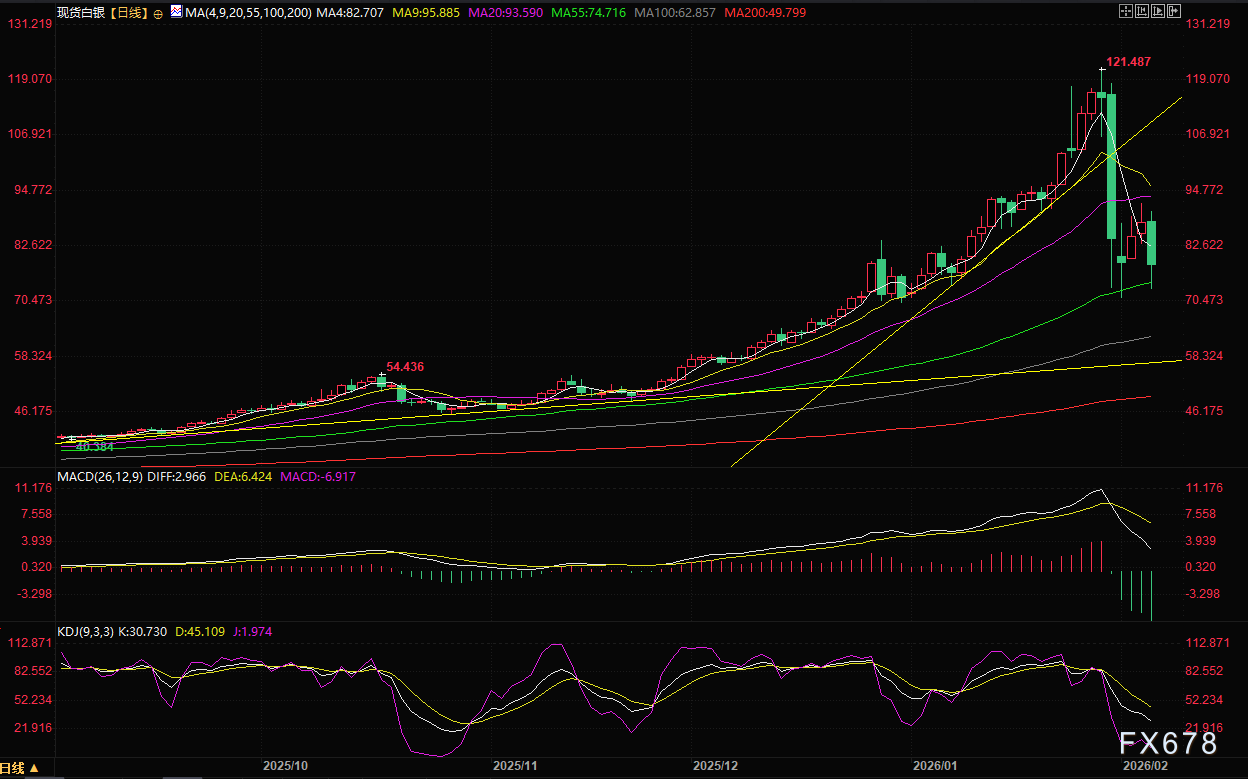Image resolution: width=1248 pixels, height=779 pixels.
Task: Click the KDJ(9,3,3) indicator label
Action: tap(79, 631)
